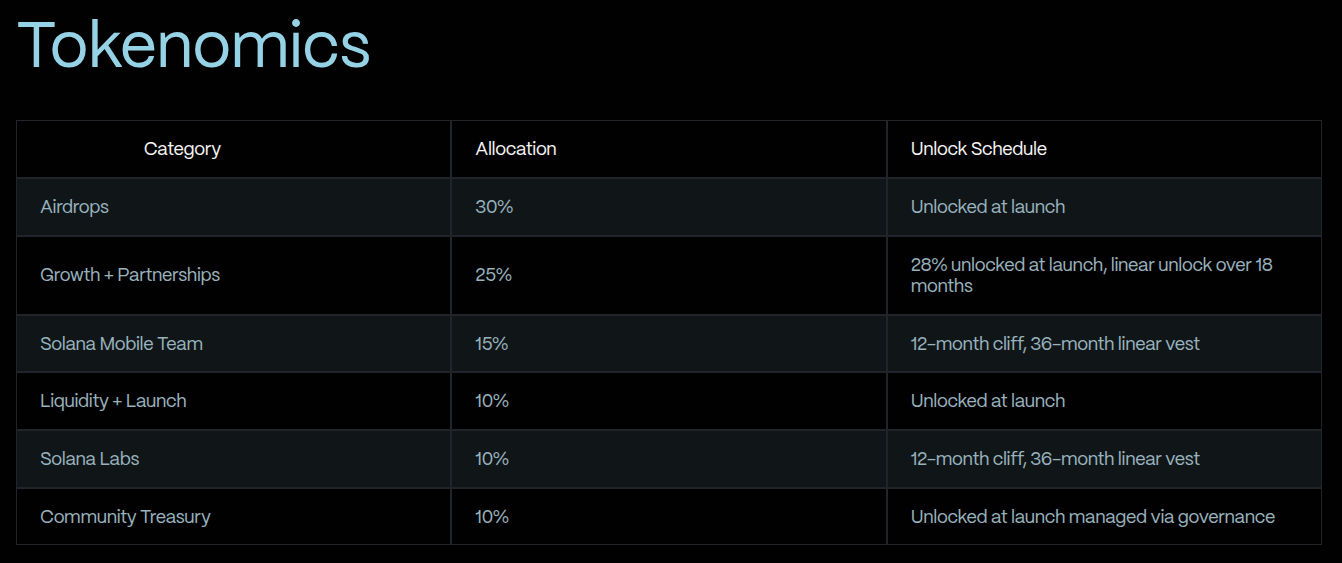Click the Unlock Schedule column header
This screenshot has width=1342, height=563.
978,149
